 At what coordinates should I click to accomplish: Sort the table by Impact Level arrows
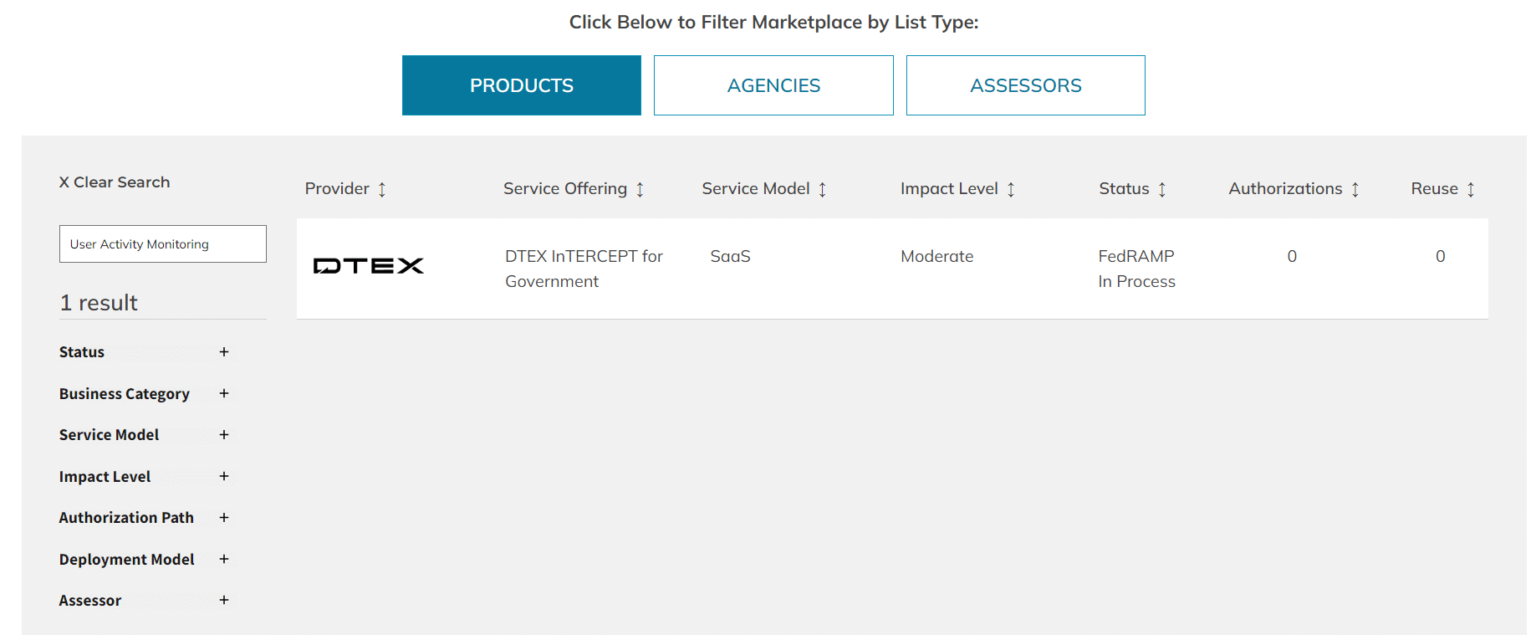coord(1011,189)
